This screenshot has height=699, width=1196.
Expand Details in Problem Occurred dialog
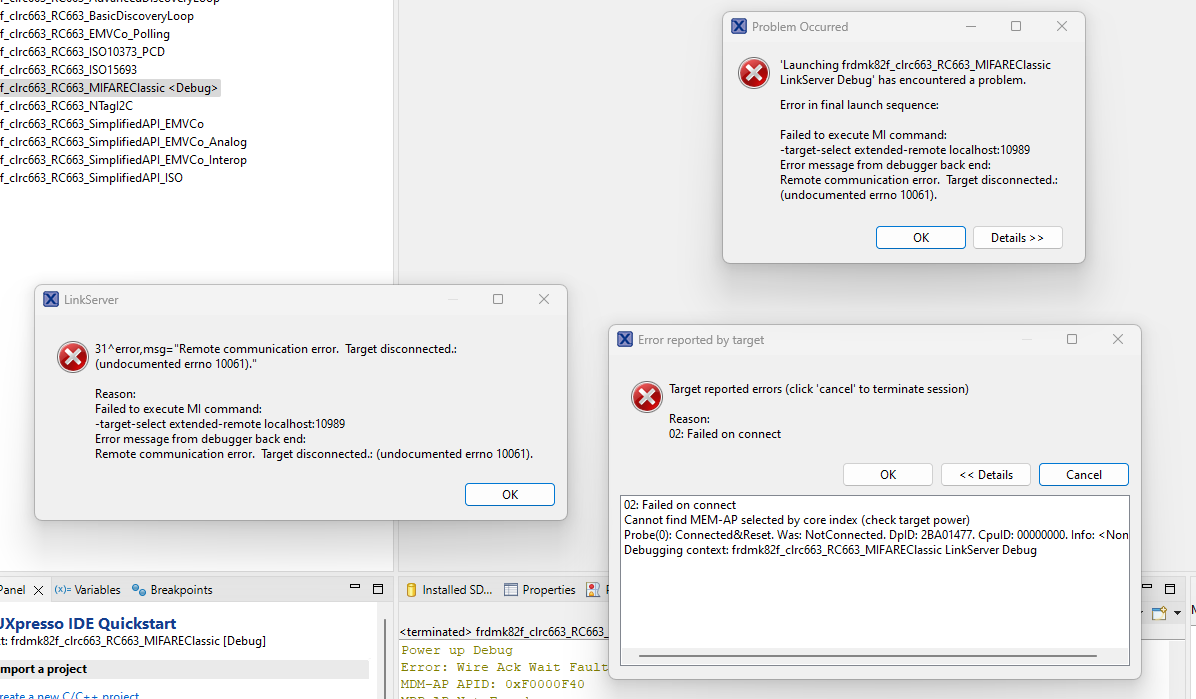pos(1017,237)
